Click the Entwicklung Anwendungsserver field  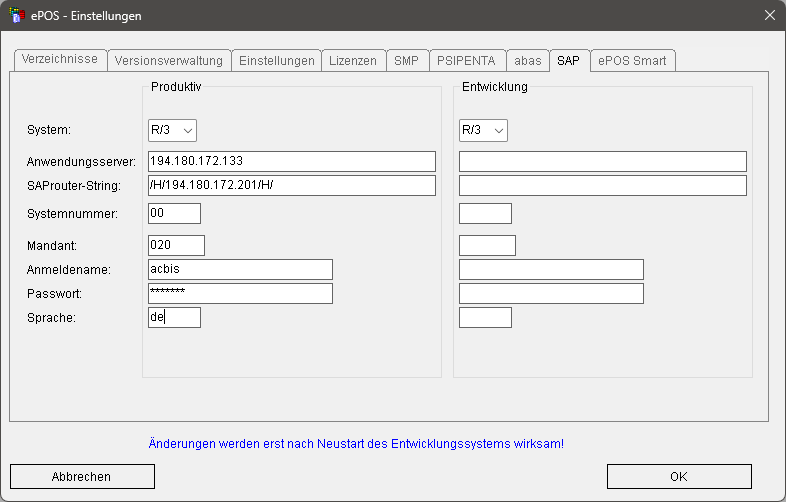603,161
